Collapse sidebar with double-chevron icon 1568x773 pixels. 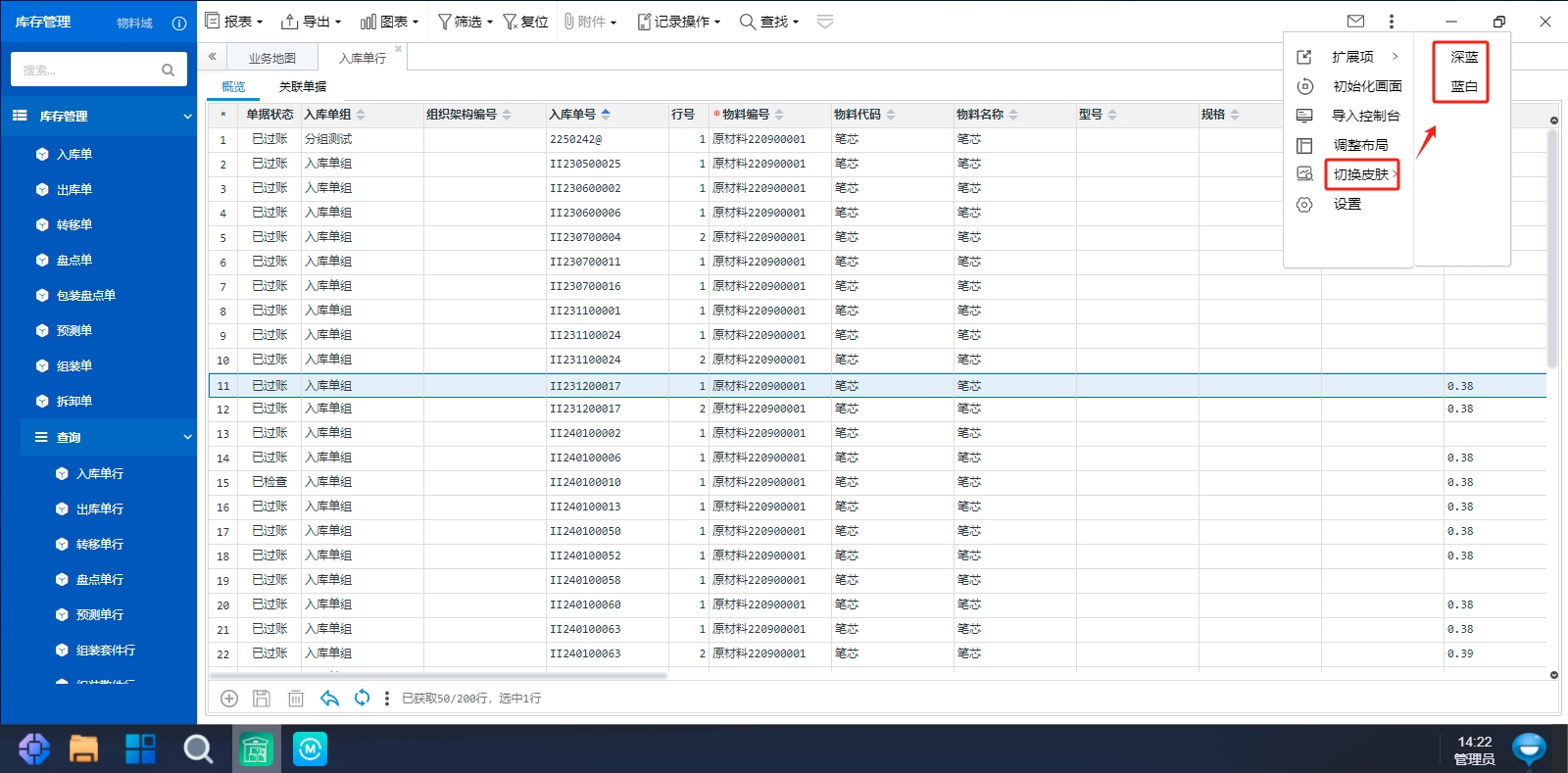[x=212, y=57]
